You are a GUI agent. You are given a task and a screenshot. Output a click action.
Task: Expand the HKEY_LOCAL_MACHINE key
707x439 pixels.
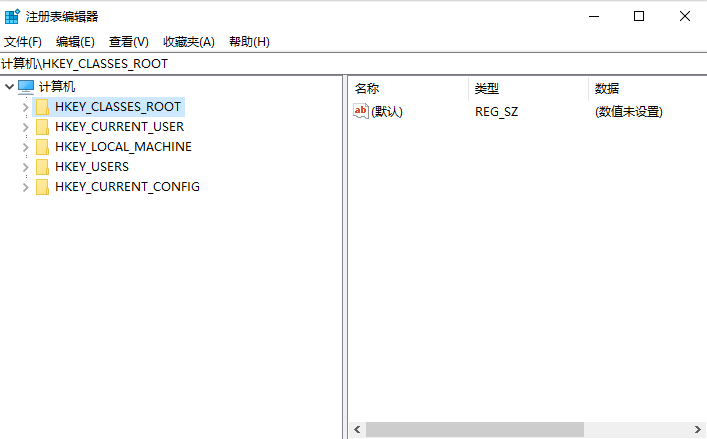pos(26,147)
